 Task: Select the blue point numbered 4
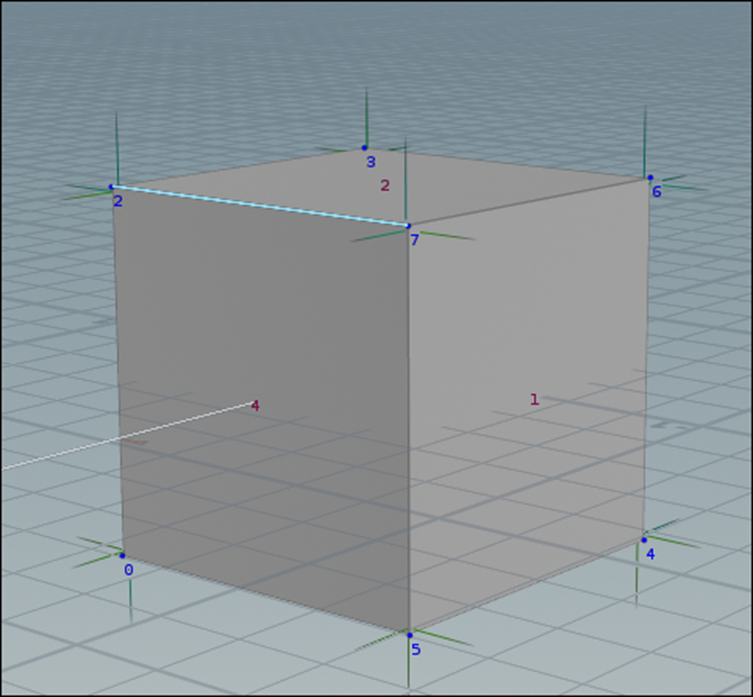point(644,540)
